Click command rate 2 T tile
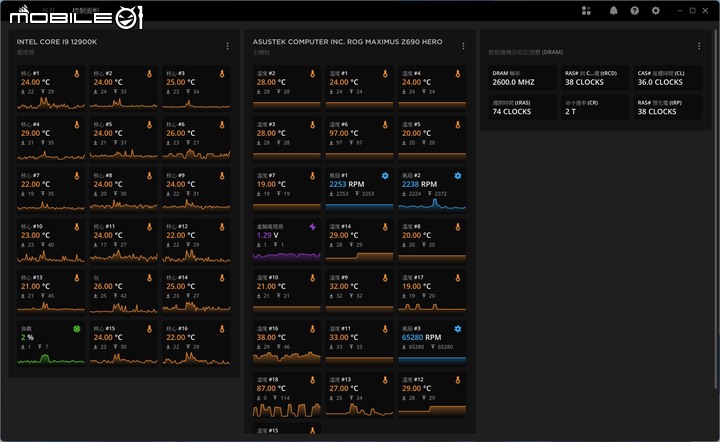Screen dimensions: 720x442 595,107
